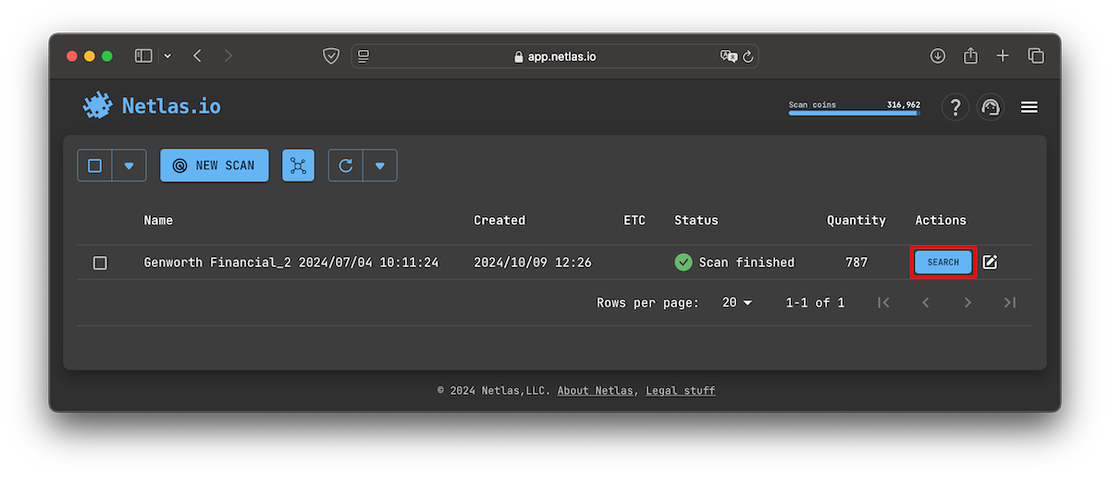Open dropdown next to select-all checkbox

coord(129,166)
